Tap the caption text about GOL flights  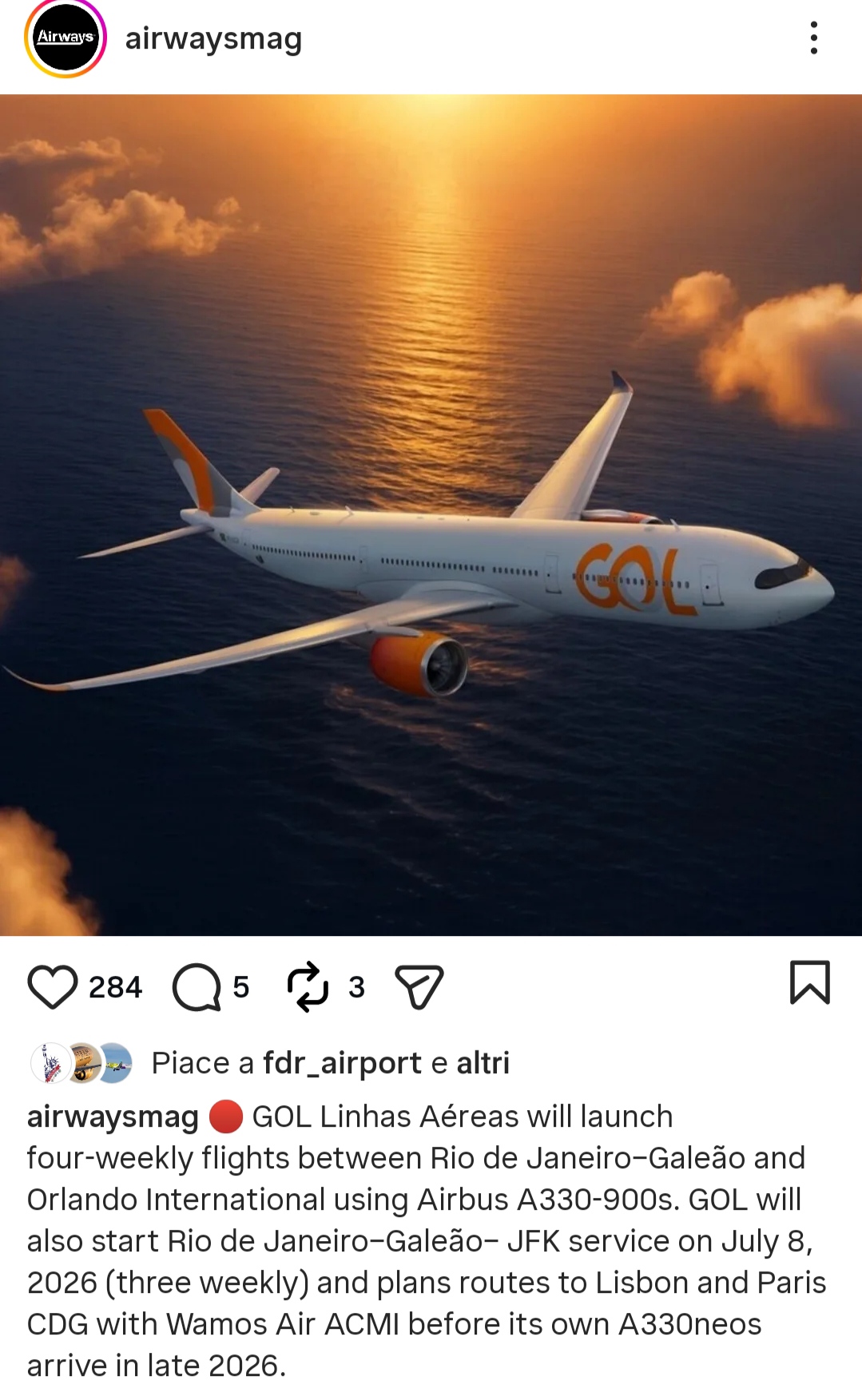[427, 1241]
